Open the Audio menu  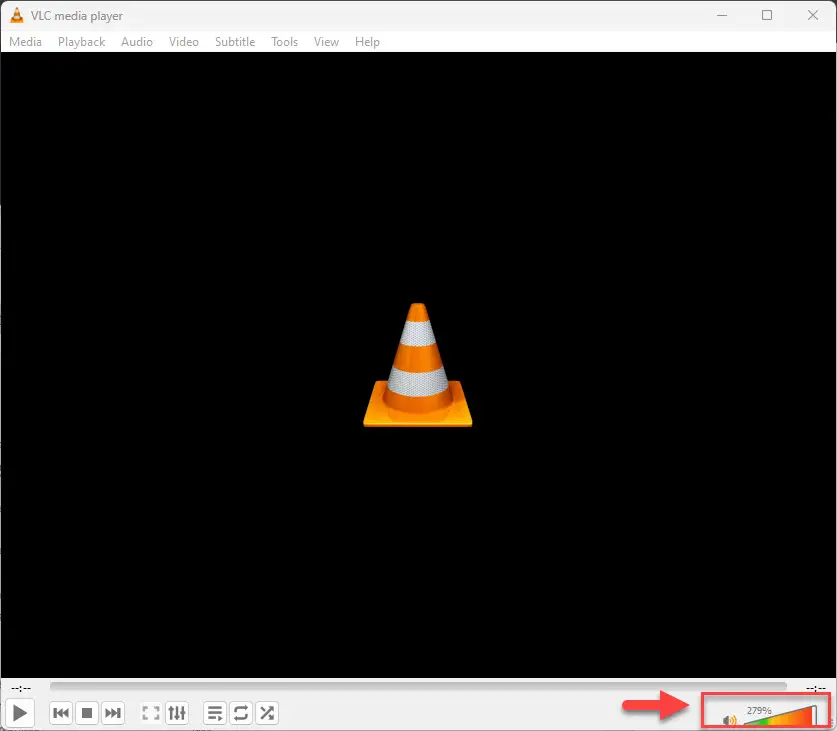(x=137, y=42)
